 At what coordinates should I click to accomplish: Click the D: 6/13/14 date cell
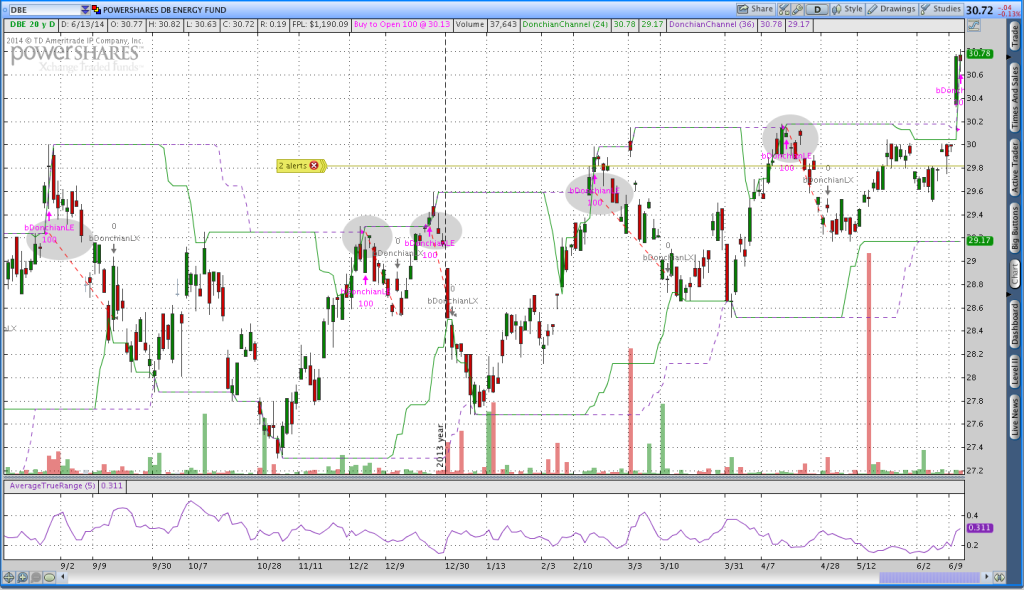pyautogui.click(x=82, y=24)
